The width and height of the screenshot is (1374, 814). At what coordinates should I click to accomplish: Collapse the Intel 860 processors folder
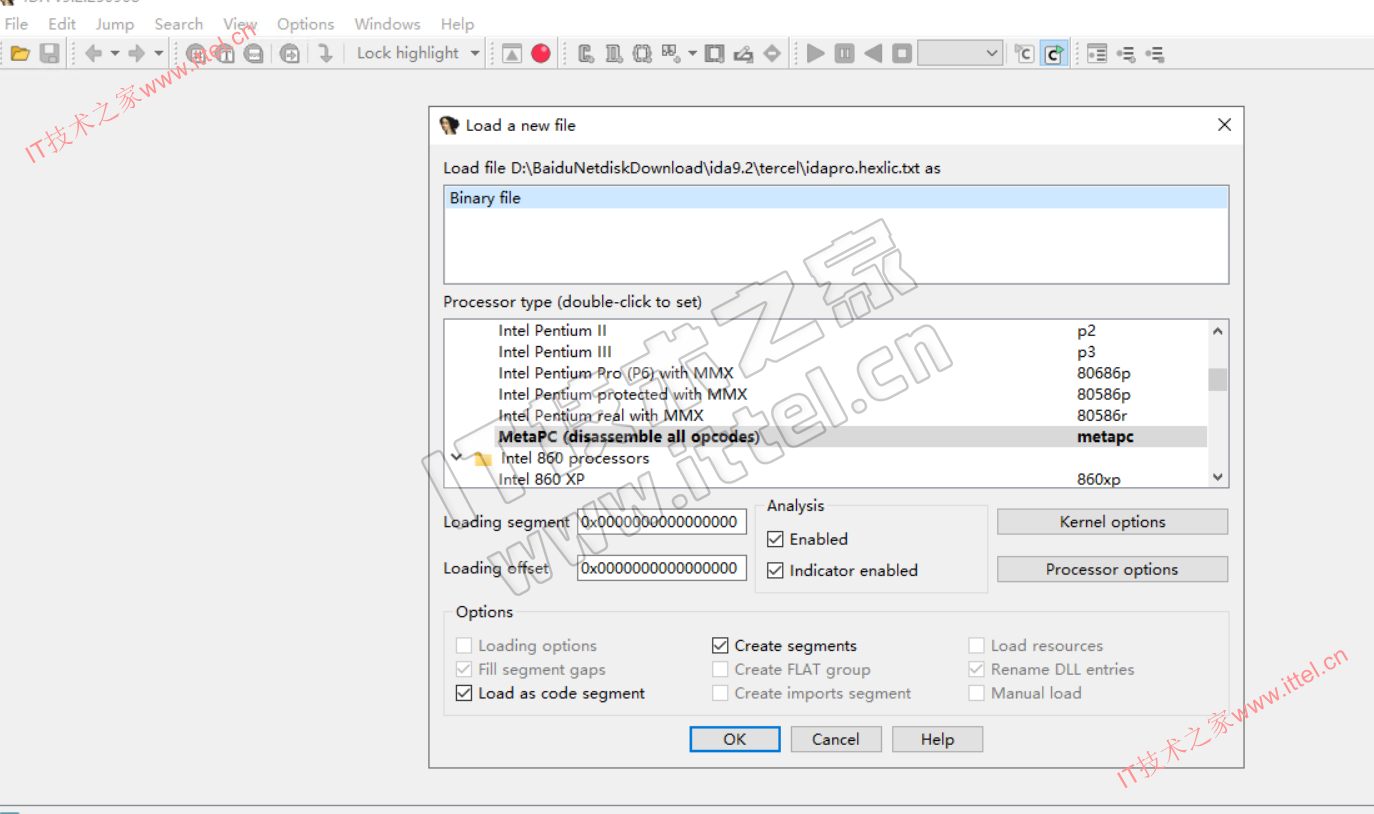point(457,458)
